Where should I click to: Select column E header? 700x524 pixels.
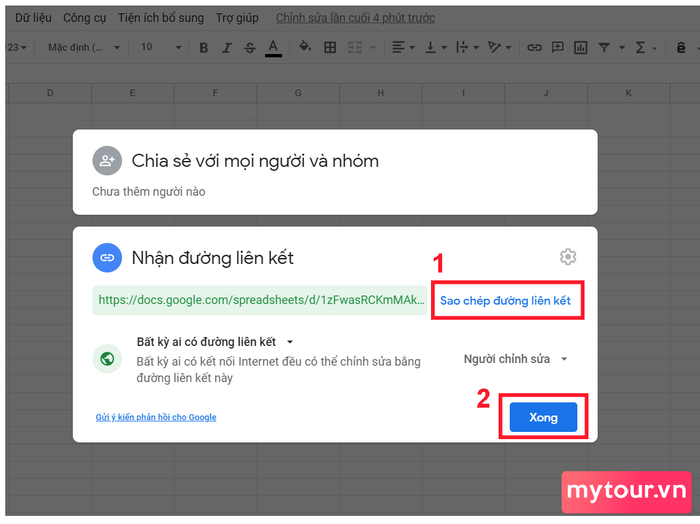[133, 93]
